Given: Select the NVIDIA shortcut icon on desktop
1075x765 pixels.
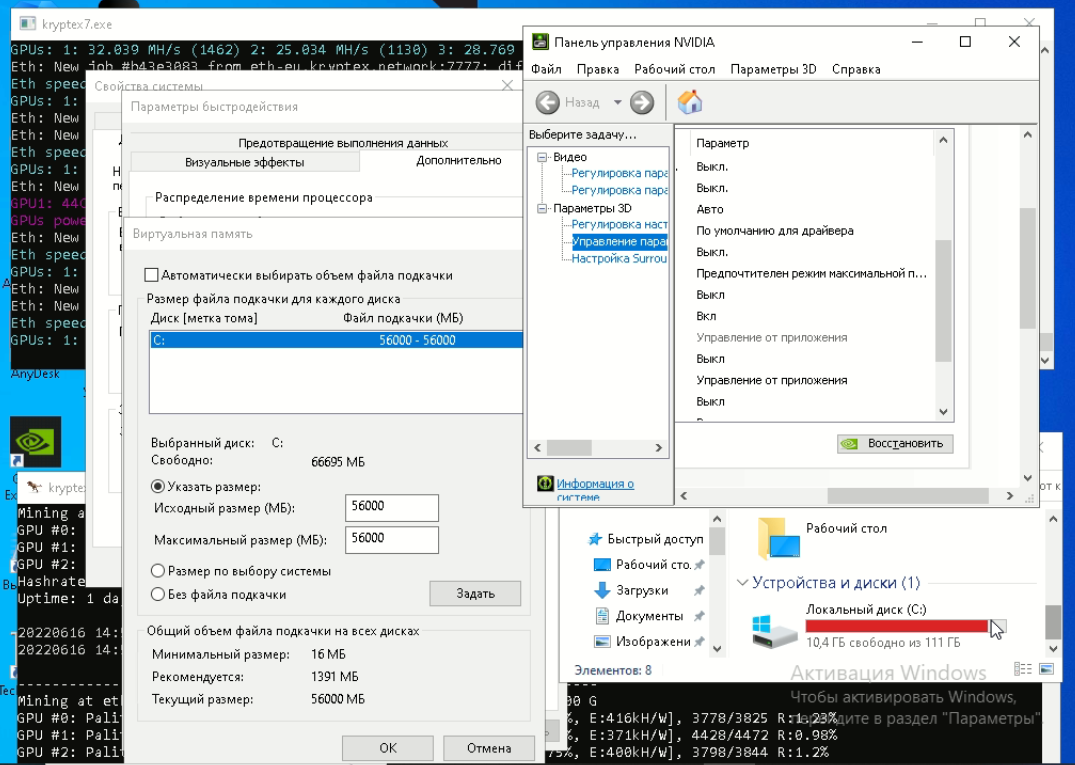Looking at the screenshot, I should [36, 442].
